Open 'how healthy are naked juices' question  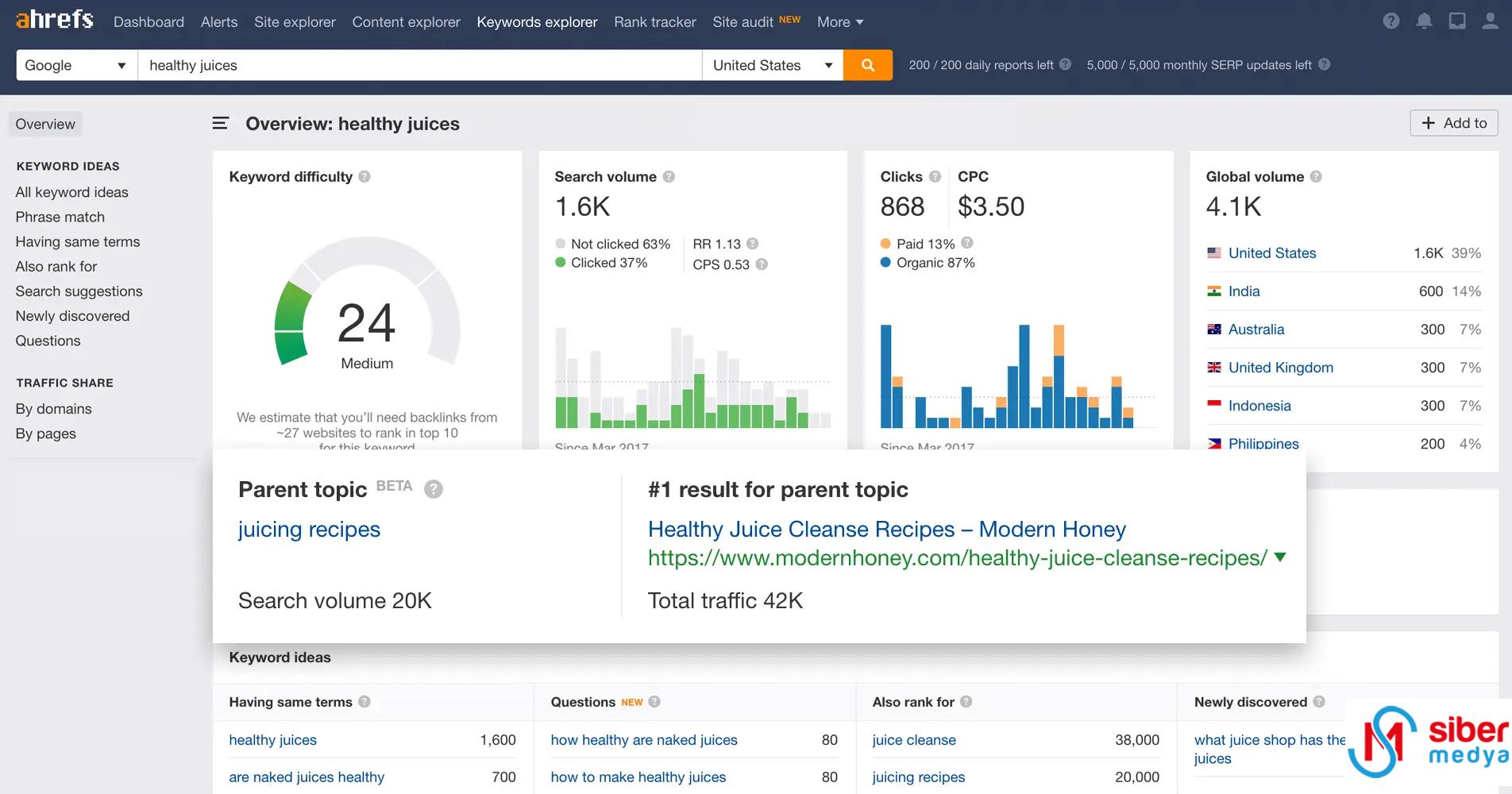(644, 740)
